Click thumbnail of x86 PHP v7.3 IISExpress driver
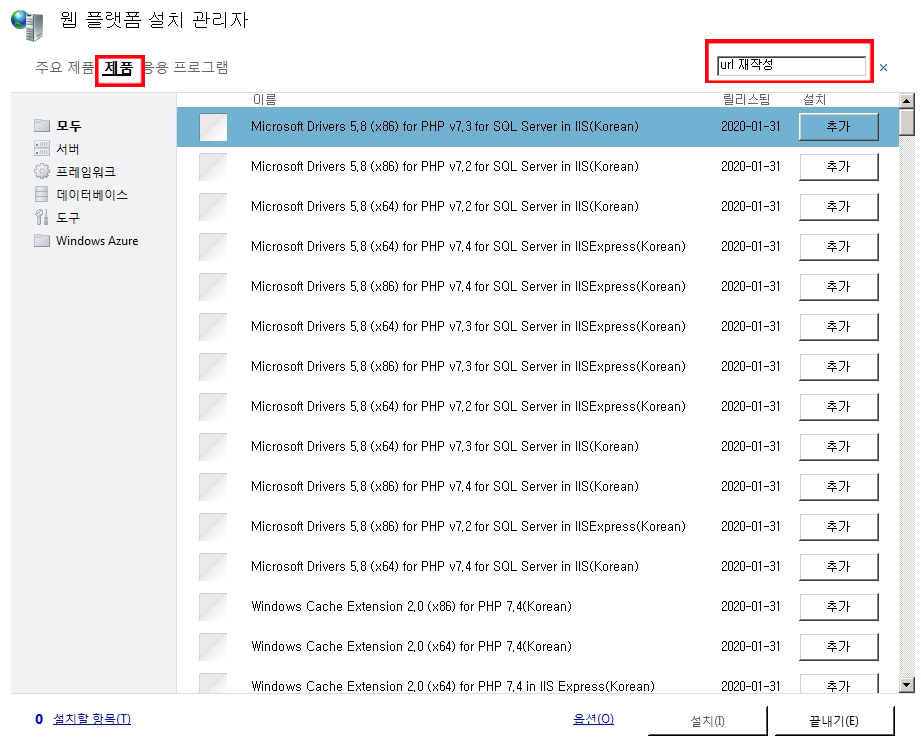 [x=213, y=366]
